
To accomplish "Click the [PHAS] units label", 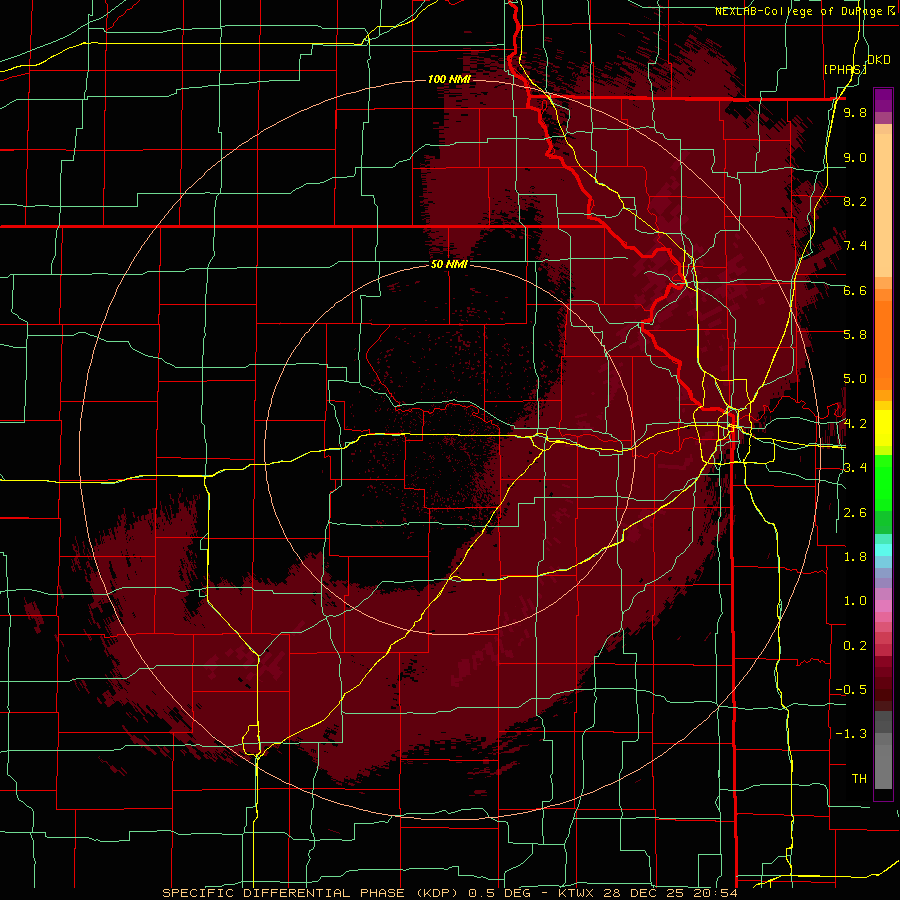I will (845, 69).
